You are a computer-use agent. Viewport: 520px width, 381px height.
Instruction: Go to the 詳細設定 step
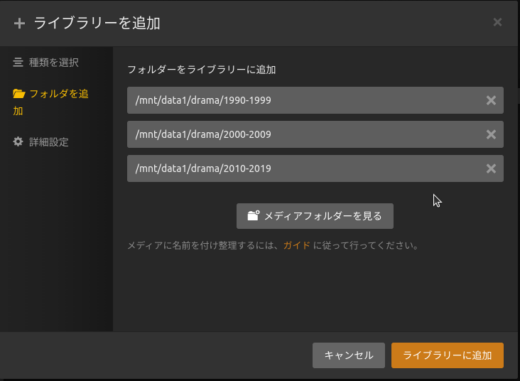(x=41, y=142)
